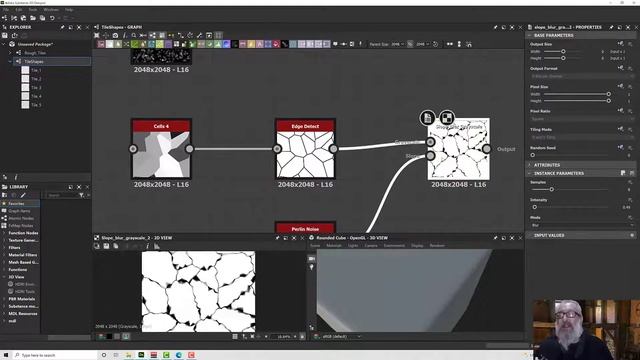Toggle highlighted node display button in graph toolbar
The image size is (640, 360).
coord(152,36)
